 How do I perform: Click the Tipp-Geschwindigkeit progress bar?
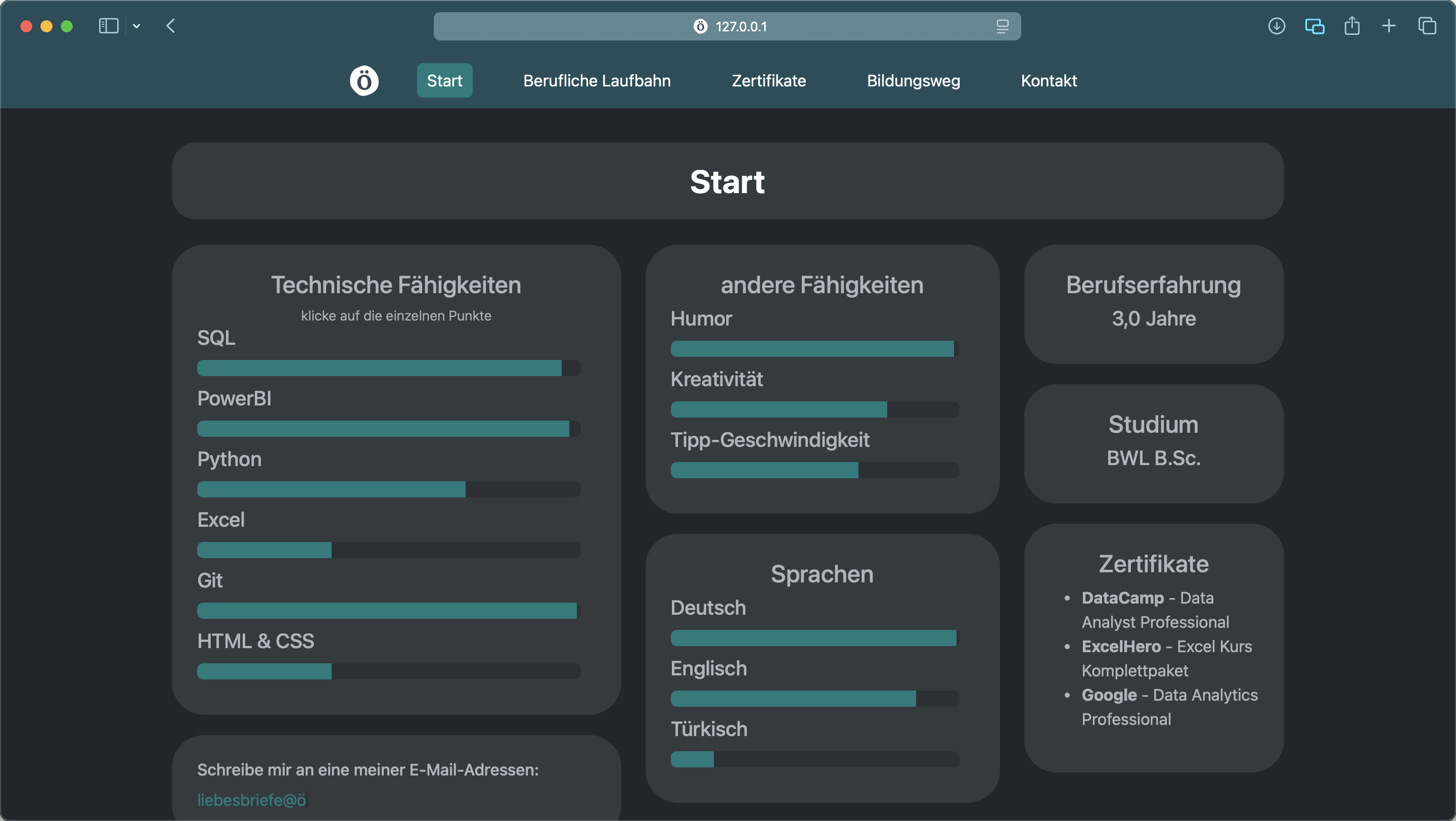815,470
